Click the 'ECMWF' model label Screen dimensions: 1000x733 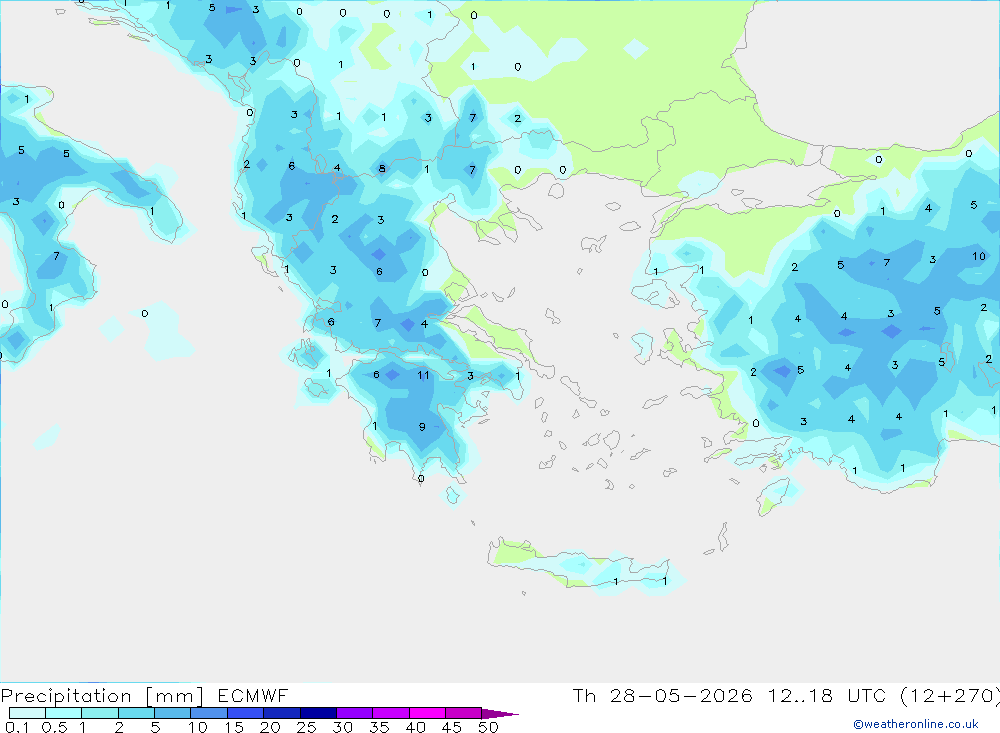(x=253, y=695)
